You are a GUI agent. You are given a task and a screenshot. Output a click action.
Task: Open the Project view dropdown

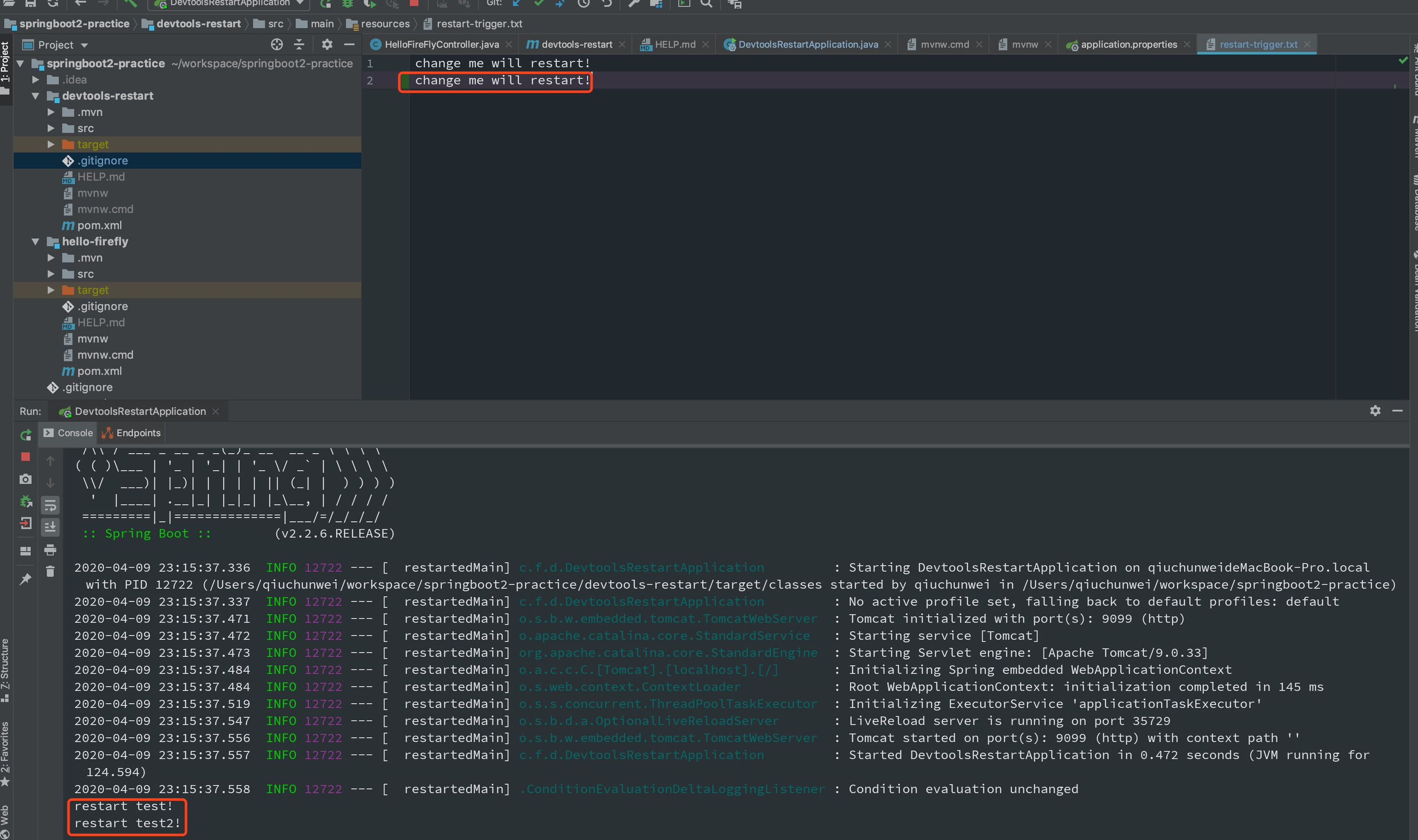pos(84,45)
